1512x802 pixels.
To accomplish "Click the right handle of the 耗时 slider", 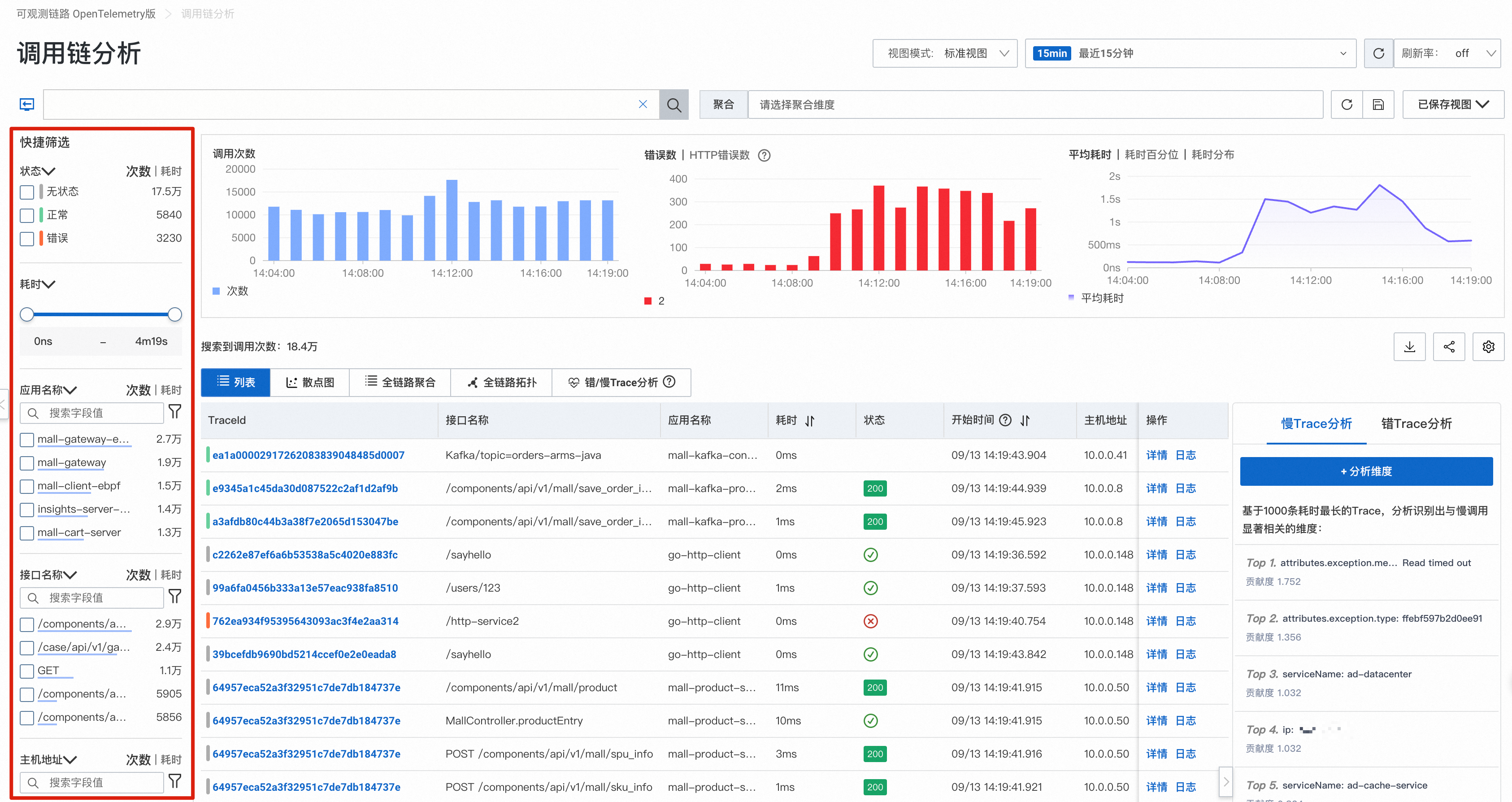I will pos(174,314).
